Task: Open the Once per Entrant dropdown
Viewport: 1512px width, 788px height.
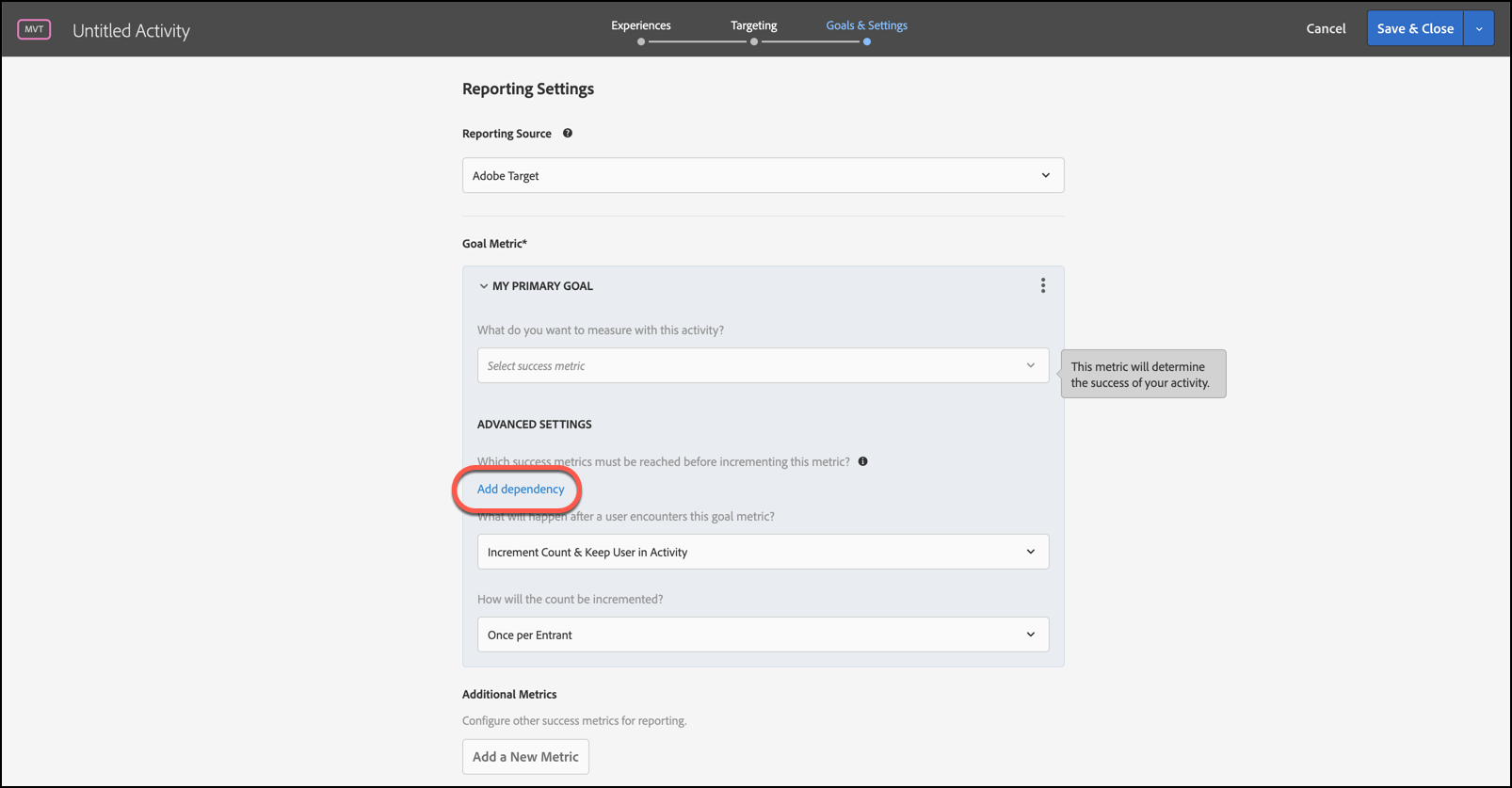Action: [x=763, y=635]
